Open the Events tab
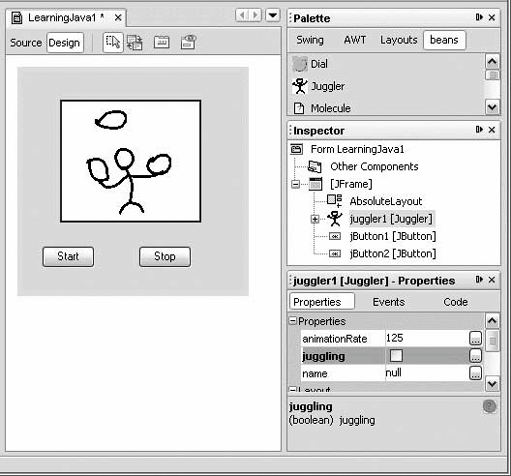The width and height of the screenshot is (511, 476). click(388, 302)
